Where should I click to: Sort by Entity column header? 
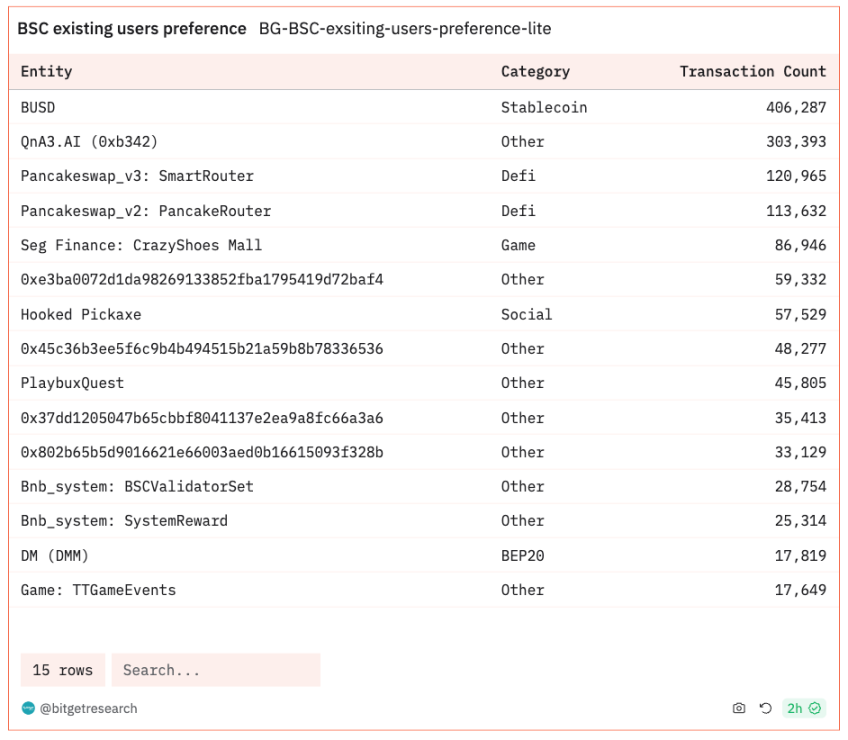point(46,72)
